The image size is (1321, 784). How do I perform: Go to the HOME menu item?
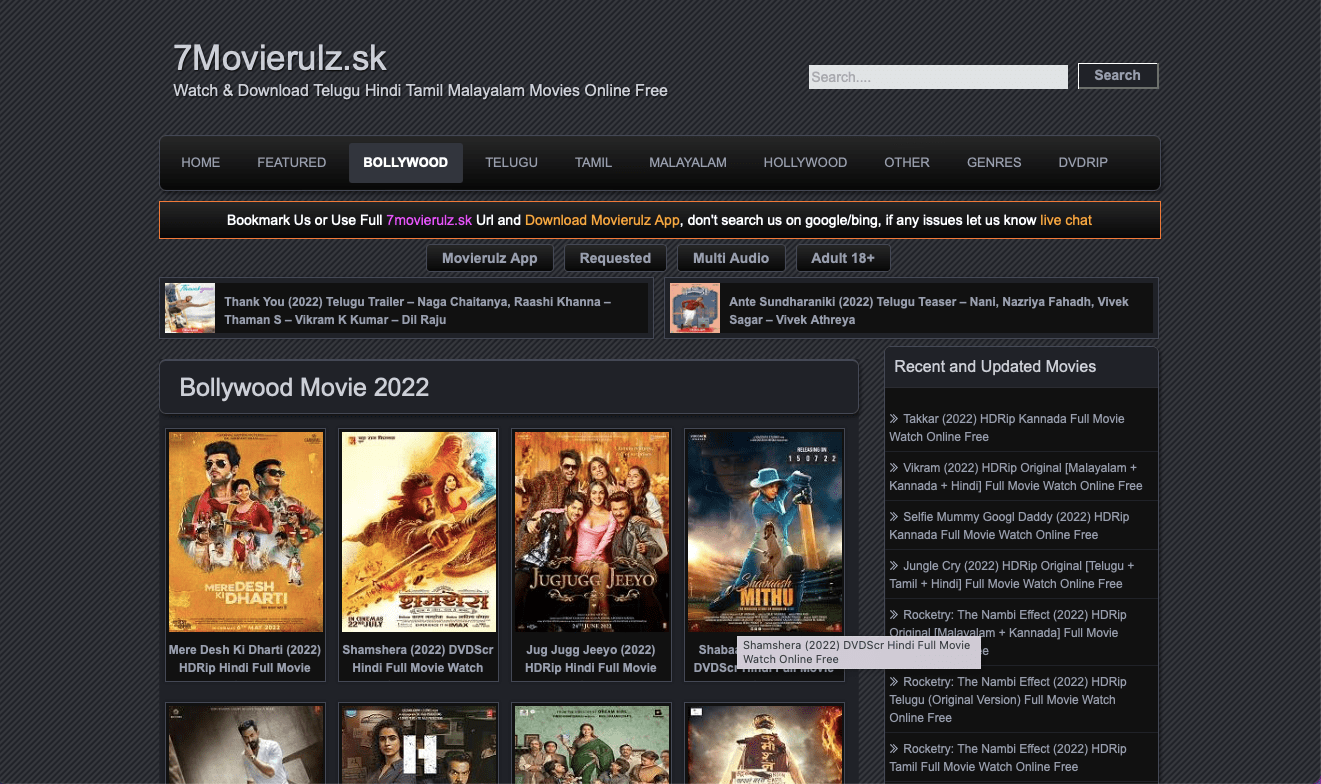[200, 162]
